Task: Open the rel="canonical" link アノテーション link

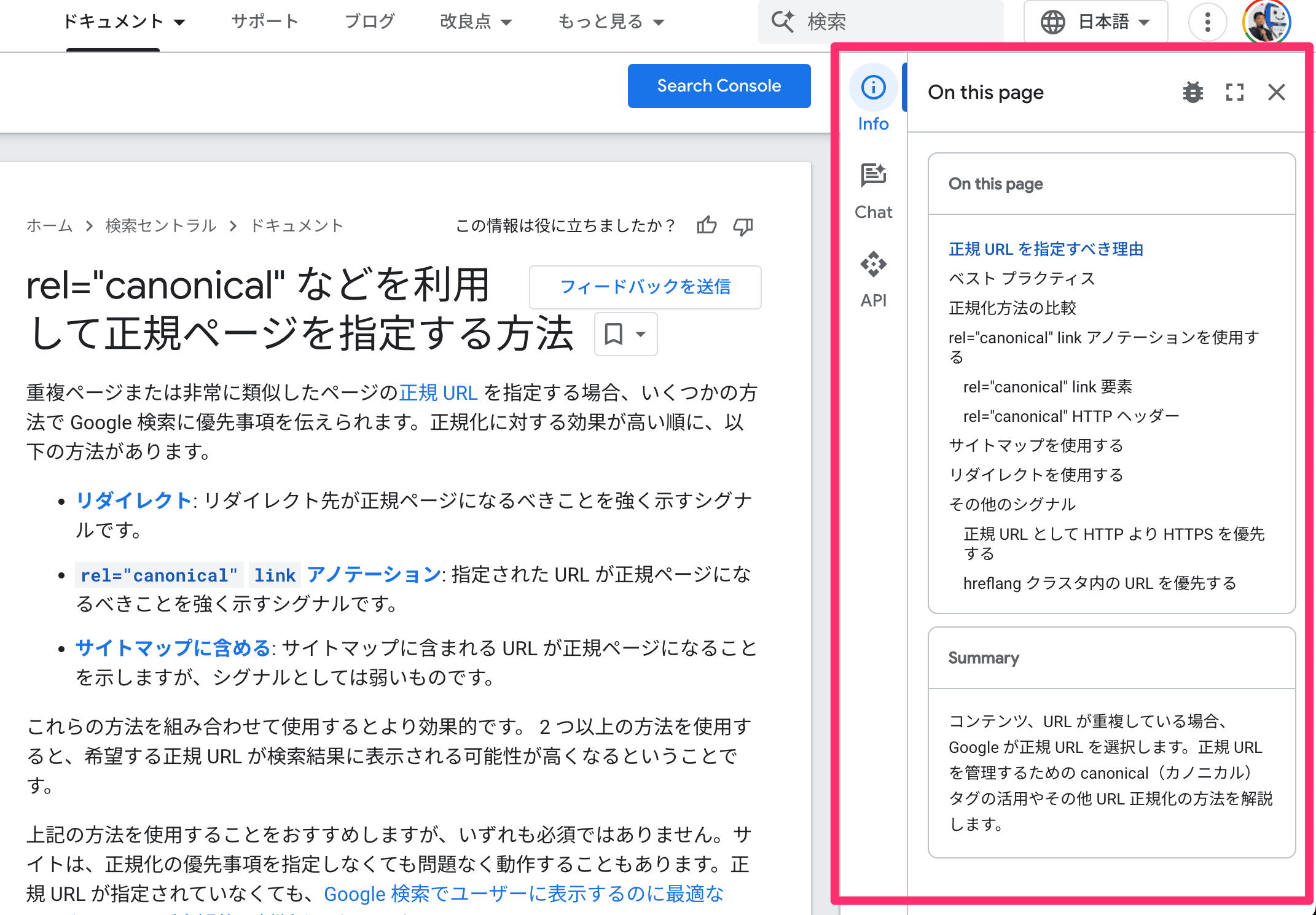Action: [x=258, y=575]
